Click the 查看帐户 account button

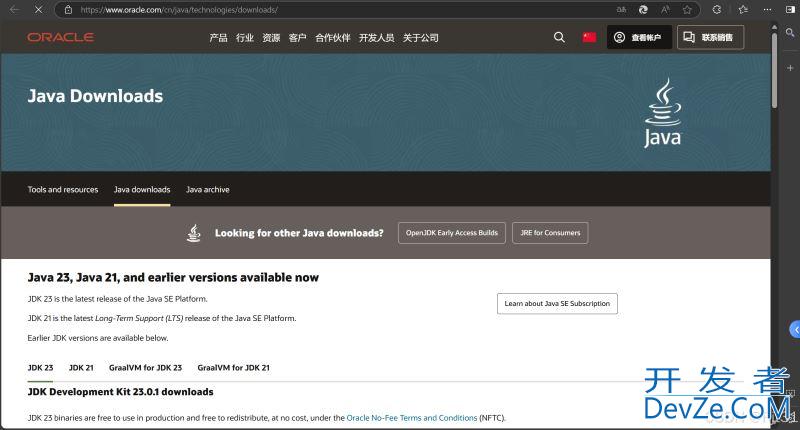click(x=639, y=37)
